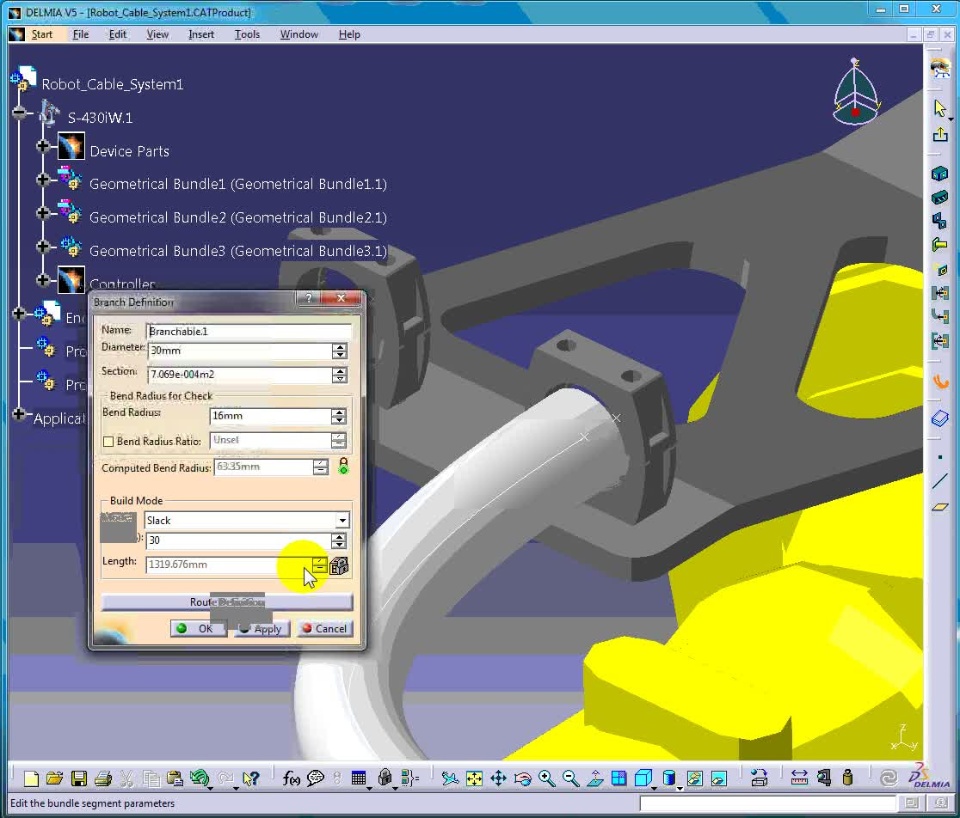Click the Paste clipboard icon
Screen dimensions: 960x818
tap(174, 778)
